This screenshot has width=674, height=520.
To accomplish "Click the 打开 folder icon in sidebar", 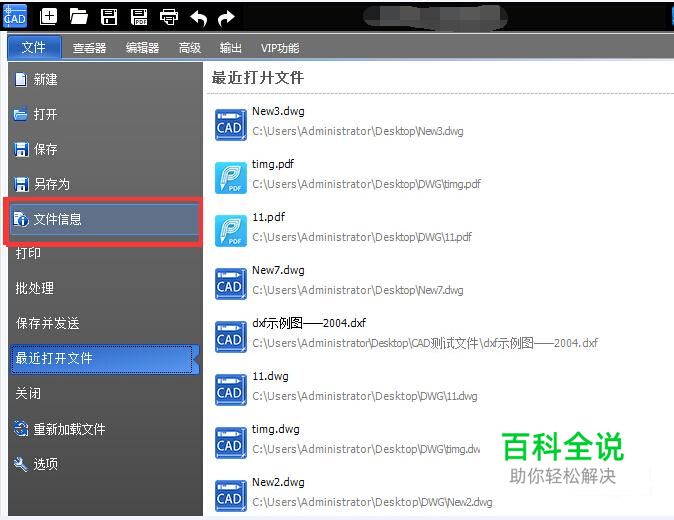I will (x=20, y=115).
